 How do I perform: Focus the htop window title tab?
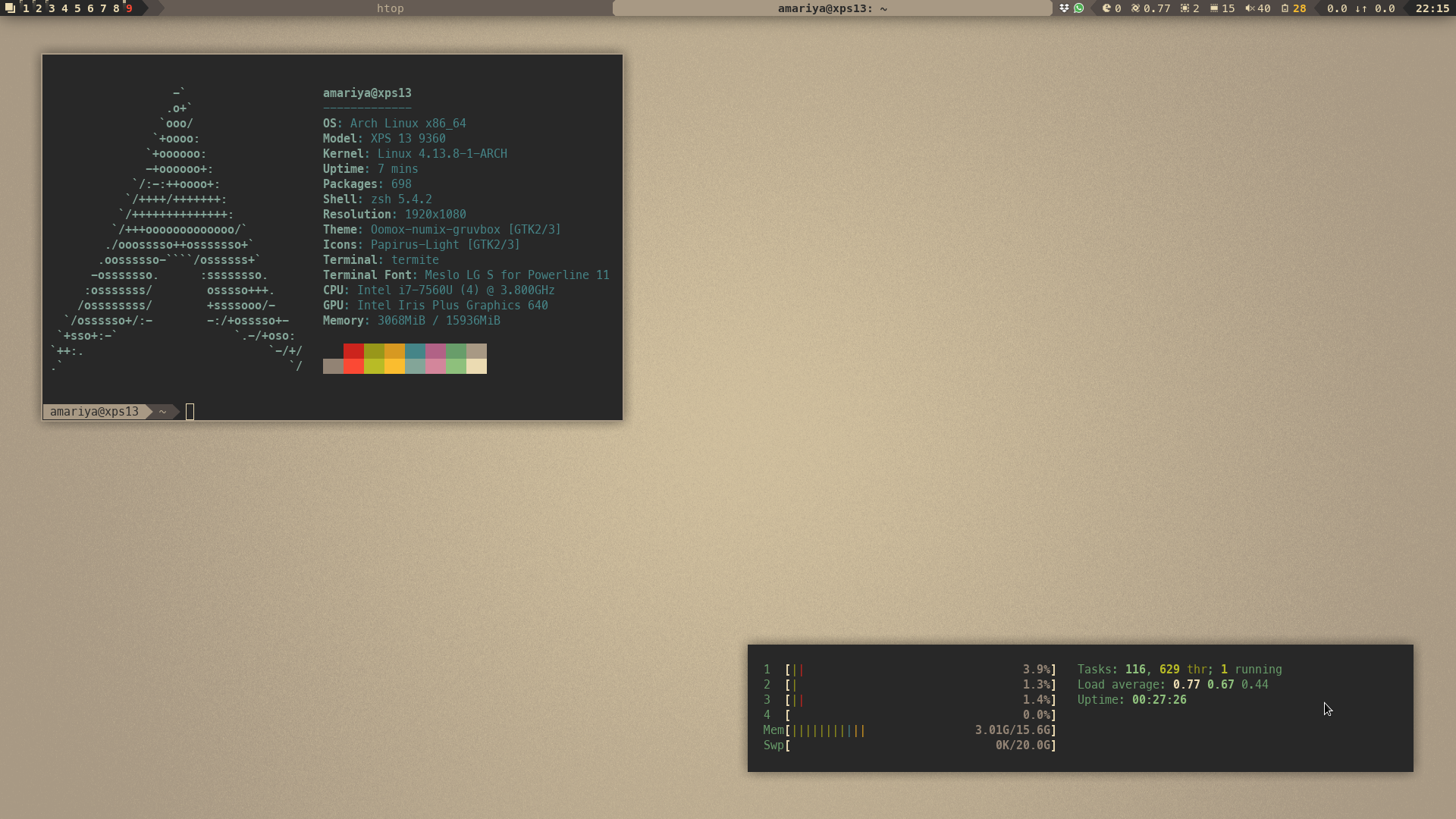(390, 8)
